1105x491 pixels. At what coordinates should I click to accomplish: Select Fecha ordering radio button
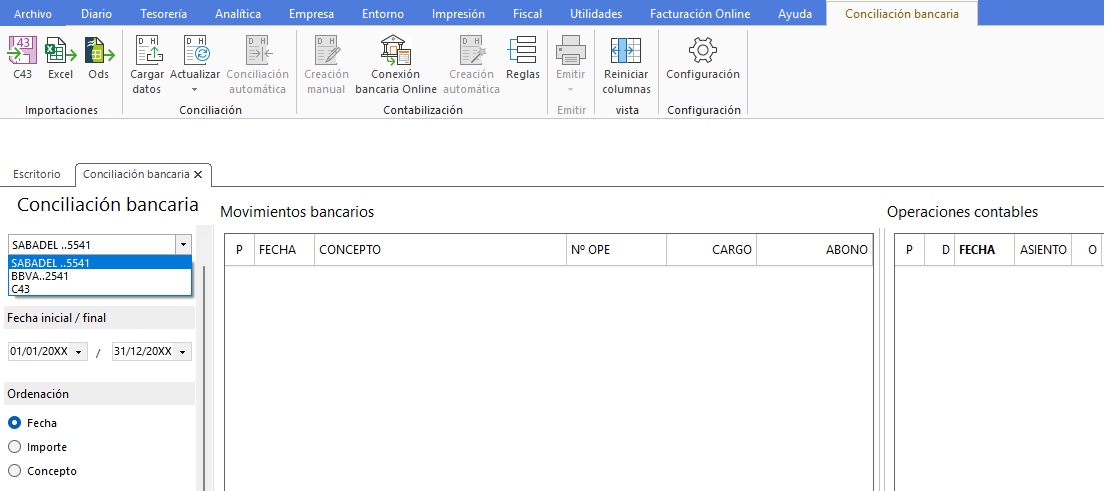pyautogui.click(x=14, y=423)
